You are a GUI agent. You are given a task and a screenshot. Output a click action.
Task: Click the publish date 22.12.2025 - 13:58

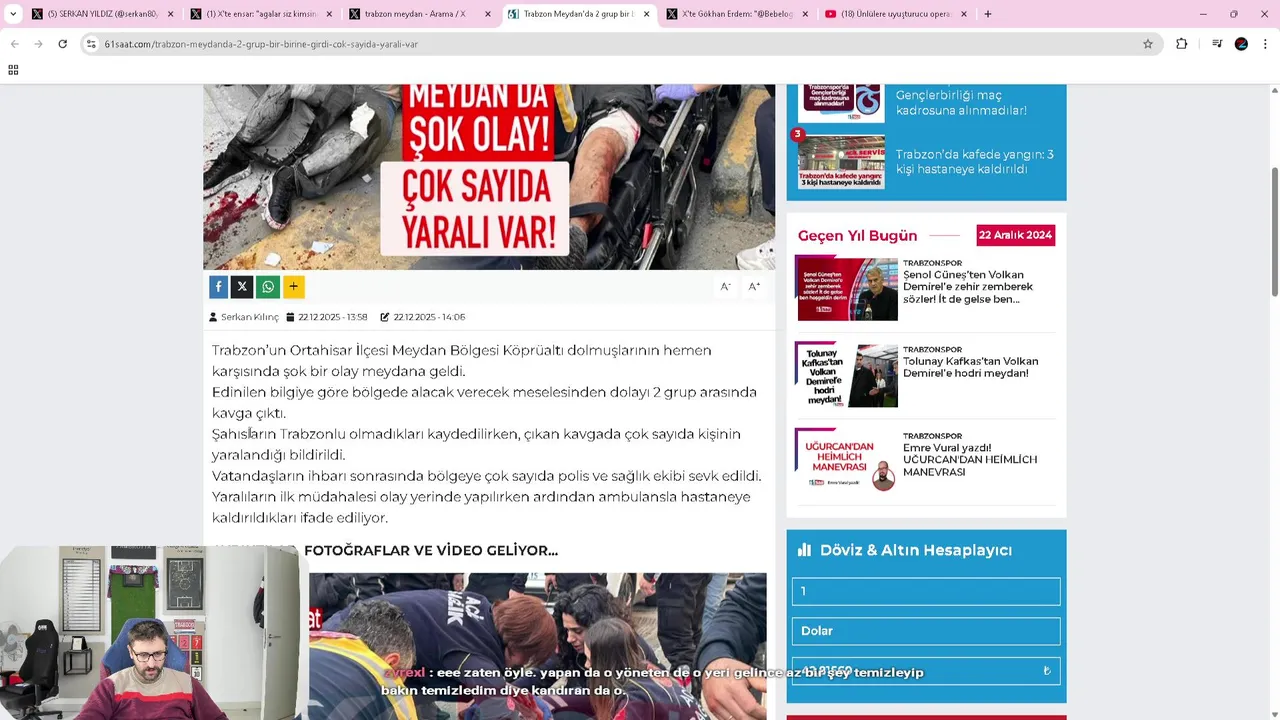[332, 317]
